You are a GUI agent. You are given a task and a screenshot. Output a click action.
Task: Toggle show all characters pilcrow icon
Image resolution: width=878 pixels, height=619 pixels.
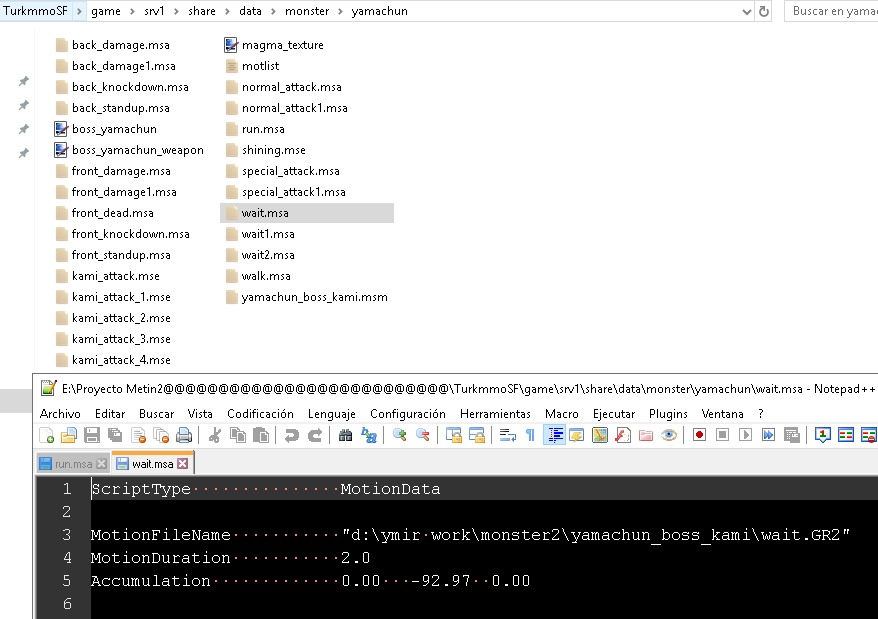[x=530, y=435]
